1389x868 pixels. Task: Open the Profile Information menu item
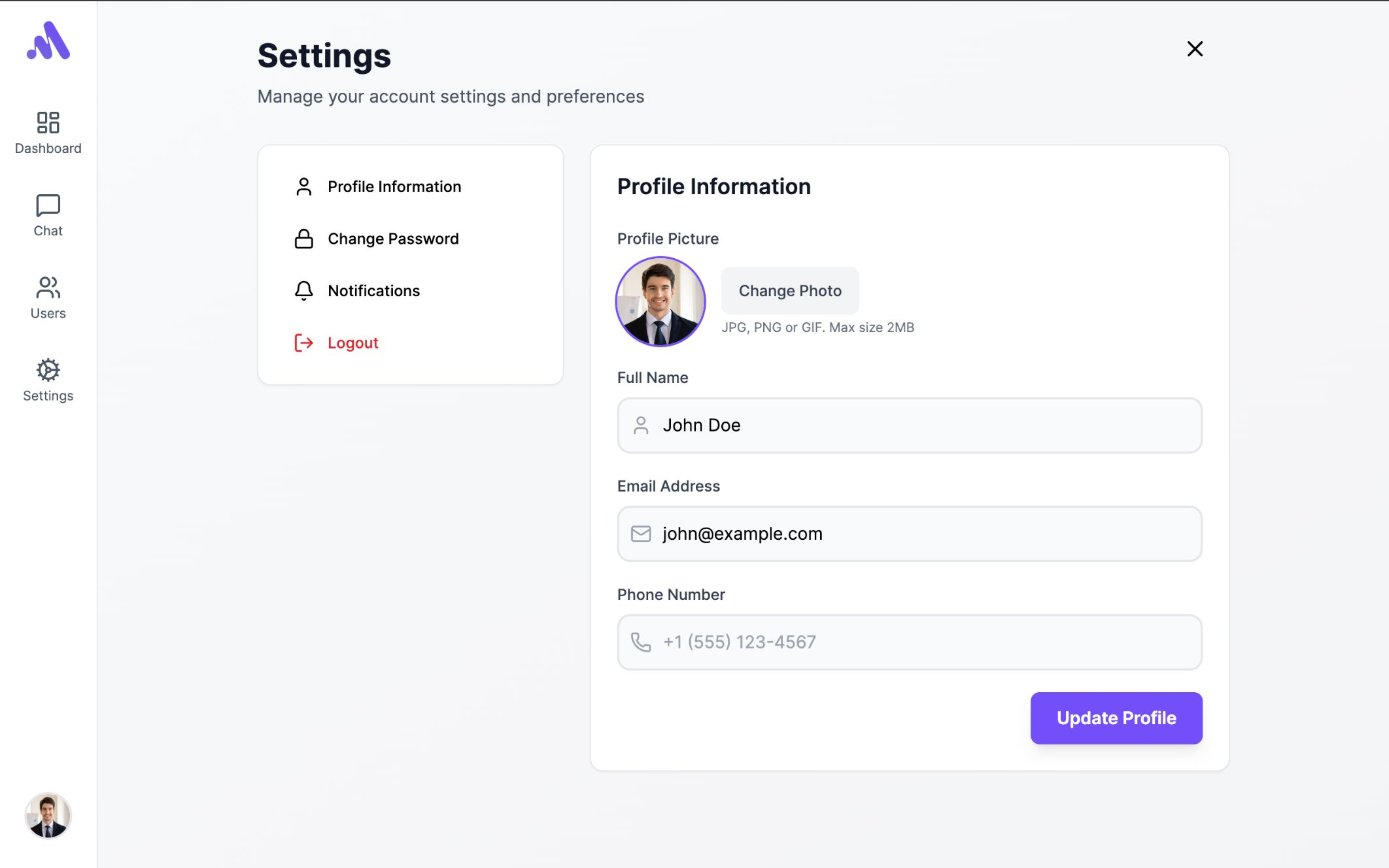click(x=394, y=186)
